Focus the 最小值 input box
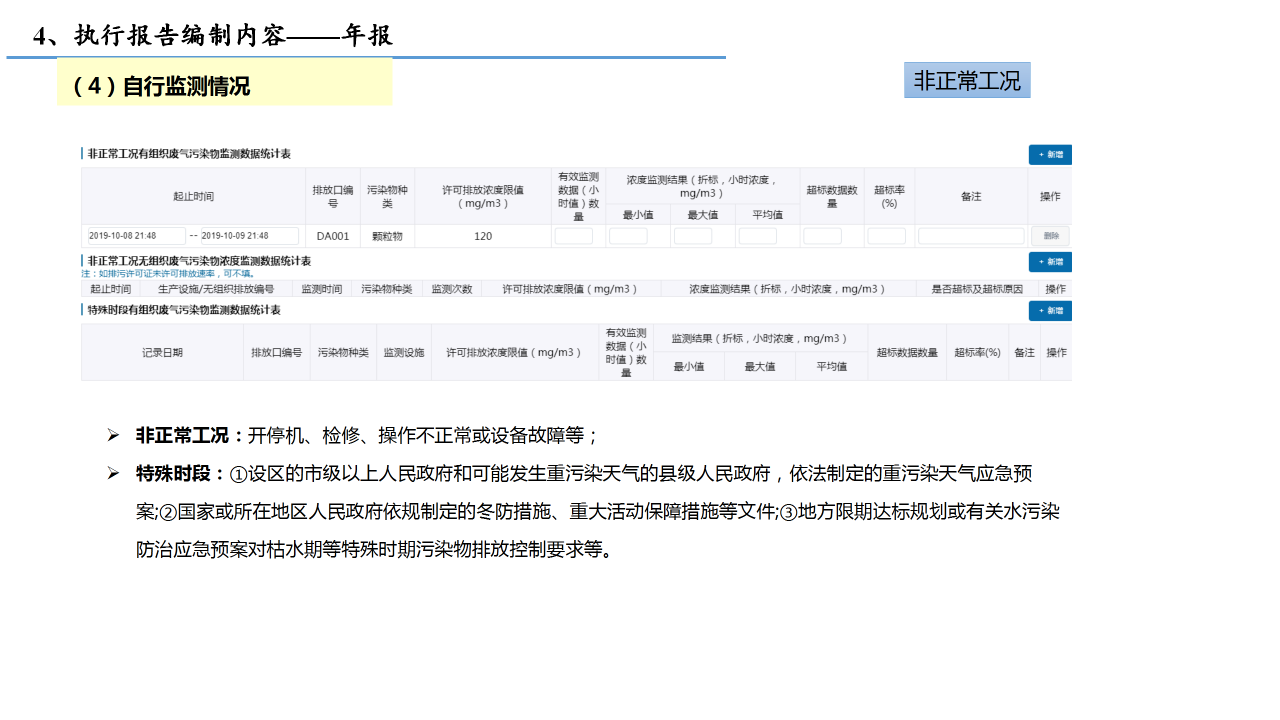 [628, 236]
